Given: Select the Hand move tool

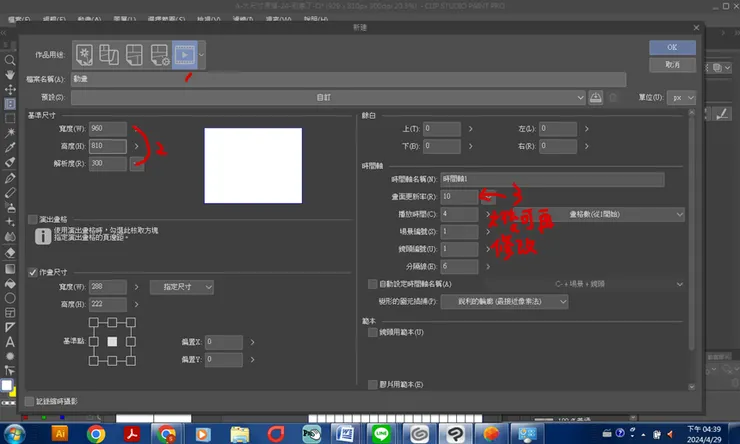Looking at the screenshot, I should 9,75.
